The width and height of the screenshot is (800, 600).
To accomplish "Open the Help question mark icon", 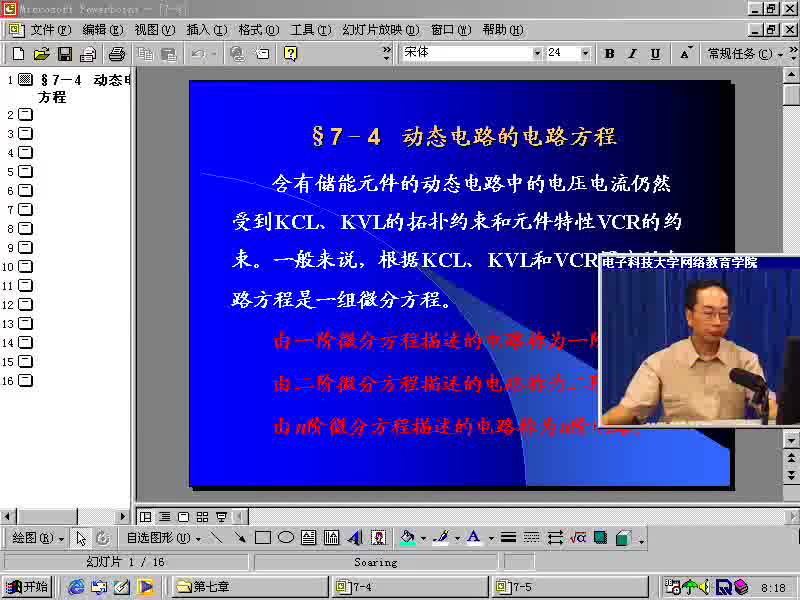I will pyautogui.click(x=290, y=54).
